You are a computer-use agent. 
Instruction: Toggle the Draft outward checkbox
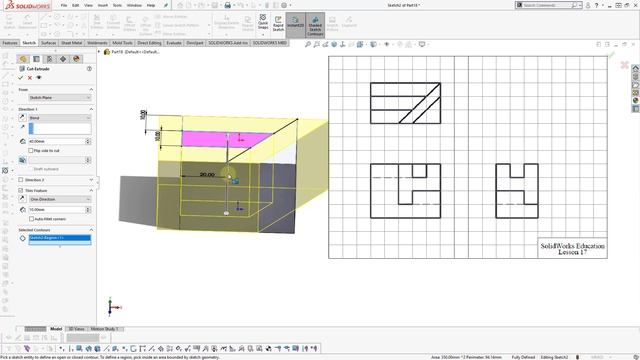point(31,169)
